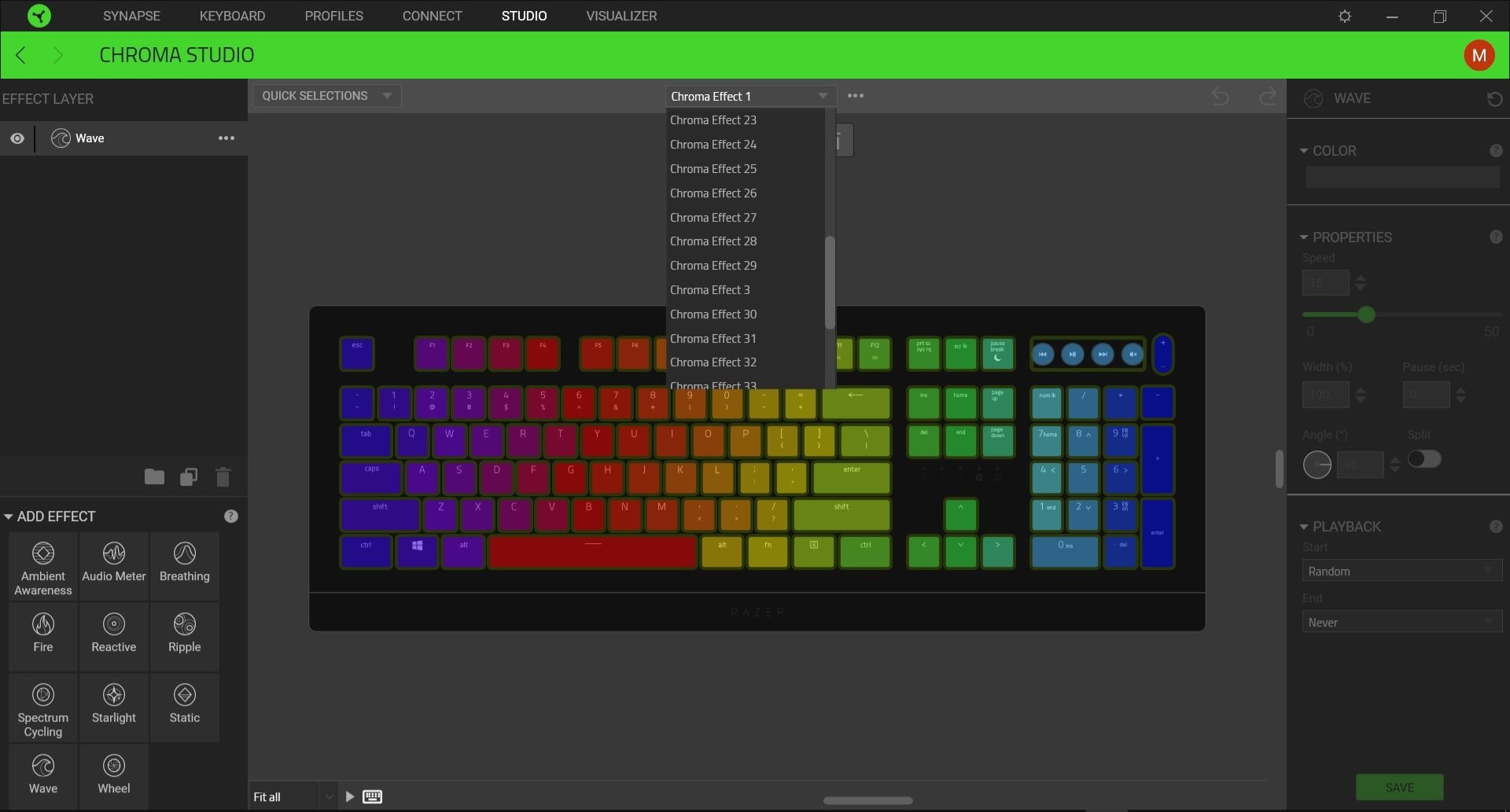Click the spacebar key on keyboard preview
Viewport: 1510px width, 812px height.
click(592, 552)
